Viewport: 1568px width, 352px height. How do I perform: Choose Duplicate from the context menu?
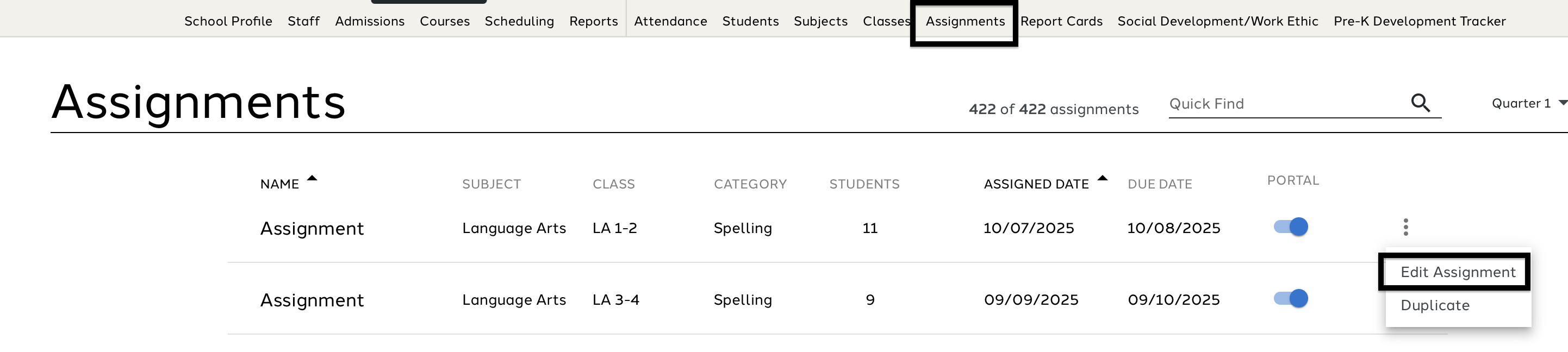coord(1435,305)
